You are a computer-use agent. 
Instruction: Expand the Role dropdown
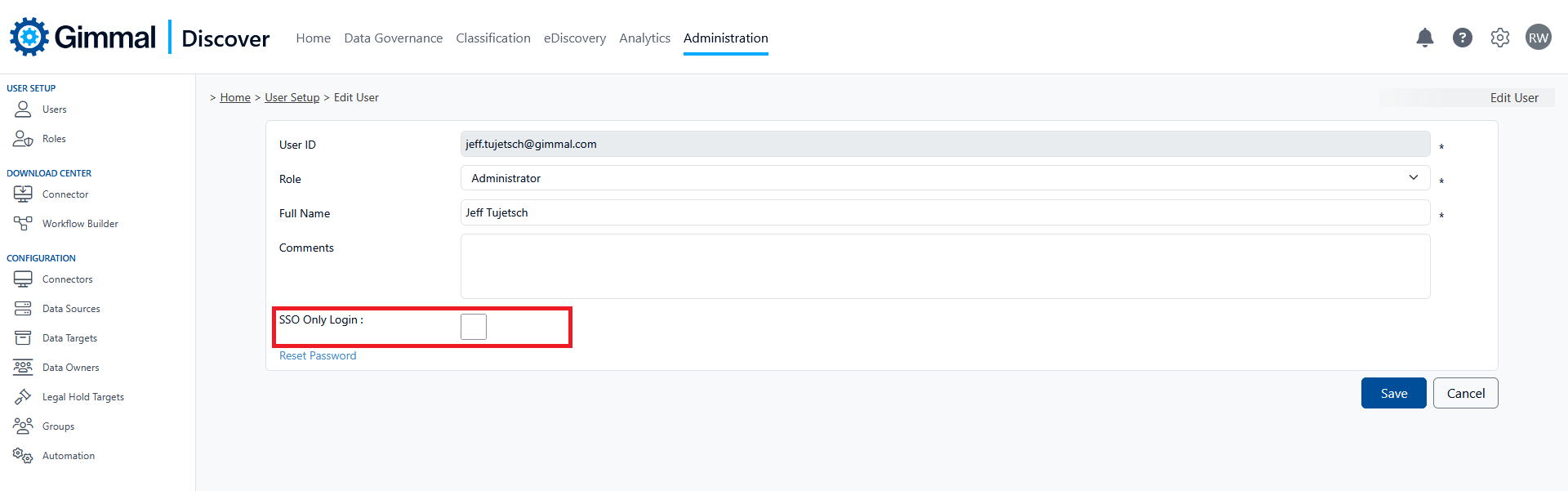[945, 178]
